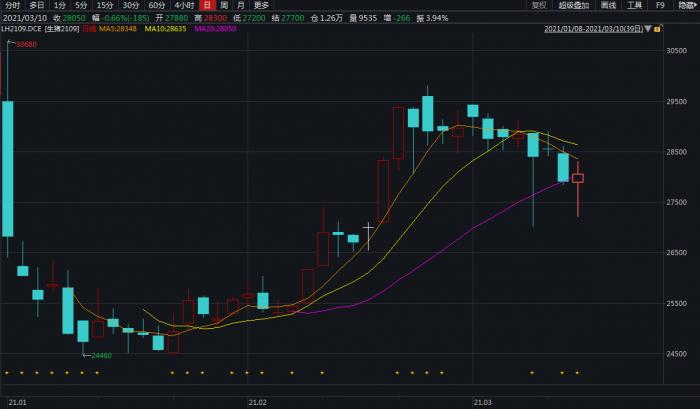The image size is (700, 409).
Task: Open the 更多 periods menu
Action: 262,5
